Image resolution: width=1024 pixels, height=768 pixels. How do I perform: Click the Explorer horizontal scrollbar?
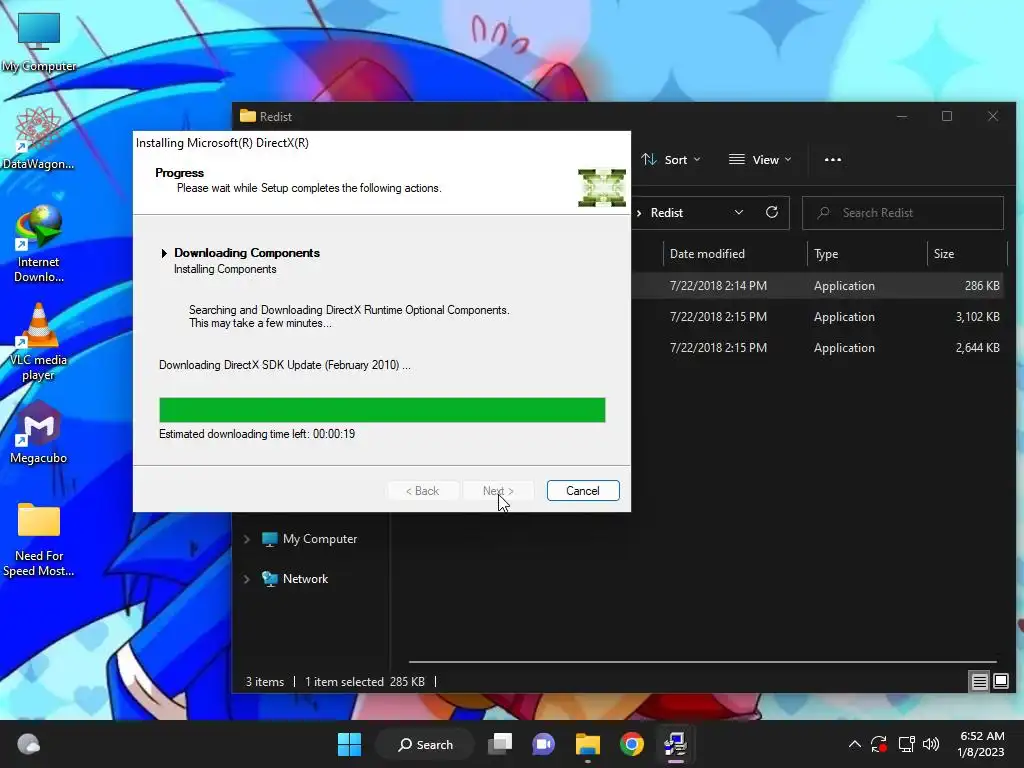[x=703, y=662]
